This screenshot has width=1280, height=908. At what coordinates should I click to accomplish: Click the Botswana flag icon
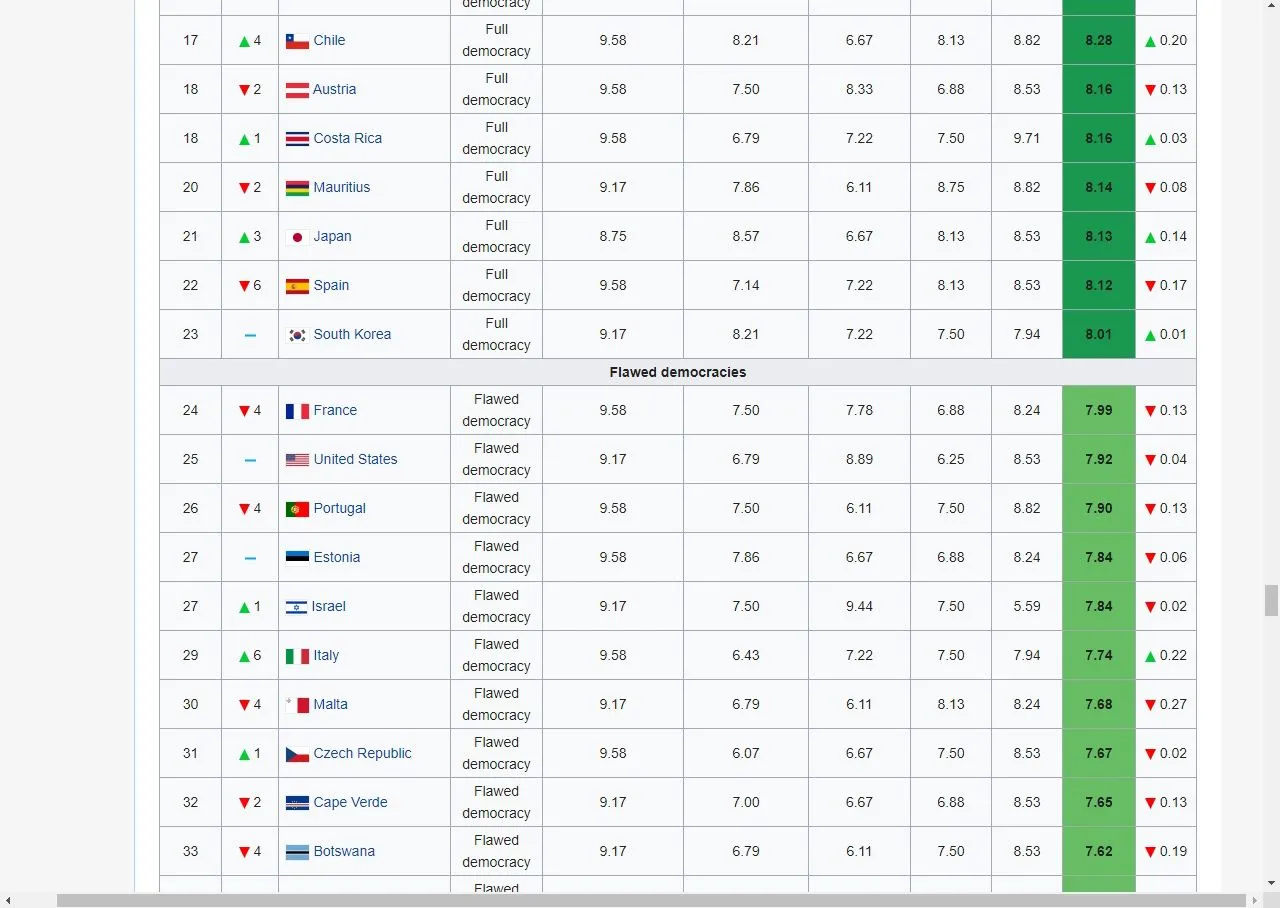tap(296, 851)
